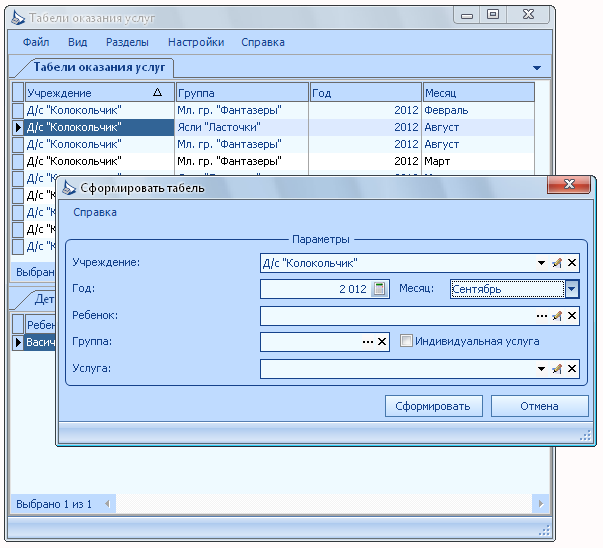The image size is (603, 548).
Task: Select the cell Ясли "Ласточки"
Action: (x=242, y=127)
